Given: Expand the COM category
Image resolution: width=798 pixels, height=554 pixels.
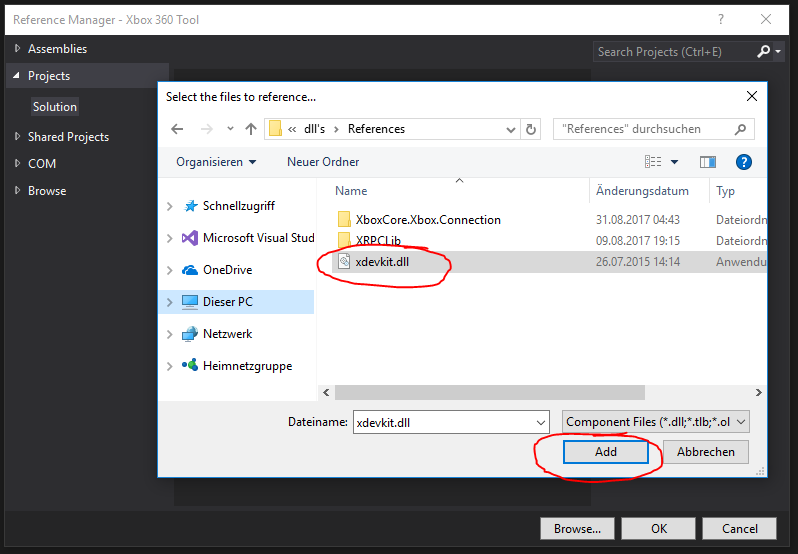Looking at the screenshot, I should point(17,163).
